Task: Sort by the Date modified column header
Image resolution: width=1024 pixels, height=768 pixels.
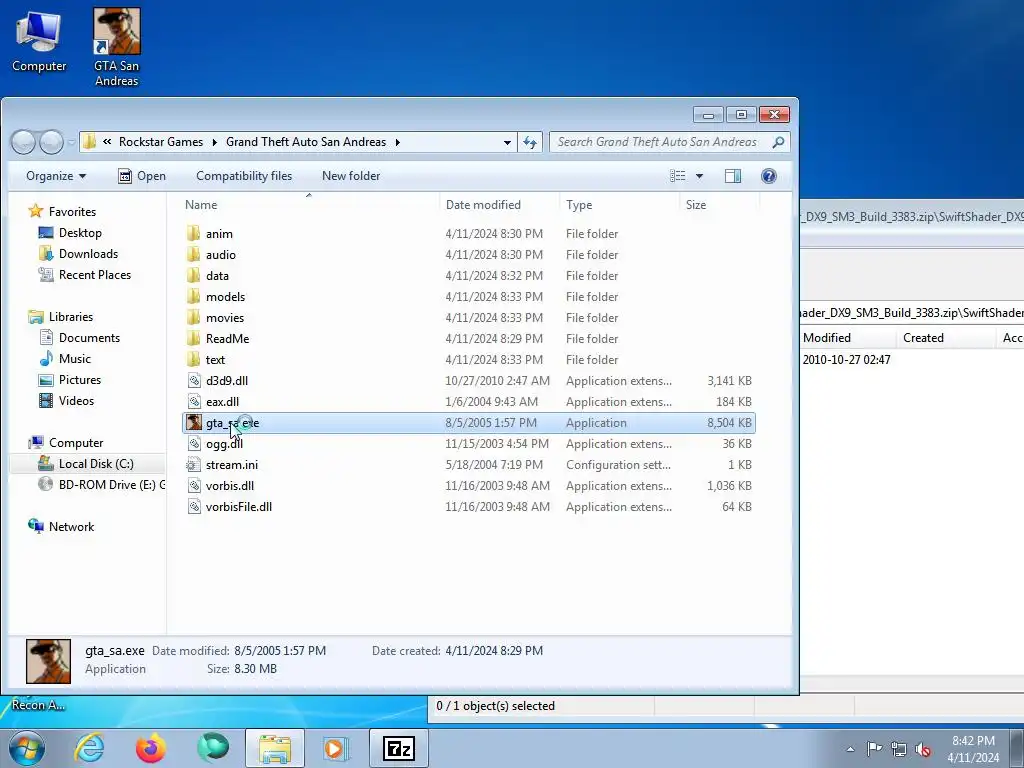Action: pos(500,204)
